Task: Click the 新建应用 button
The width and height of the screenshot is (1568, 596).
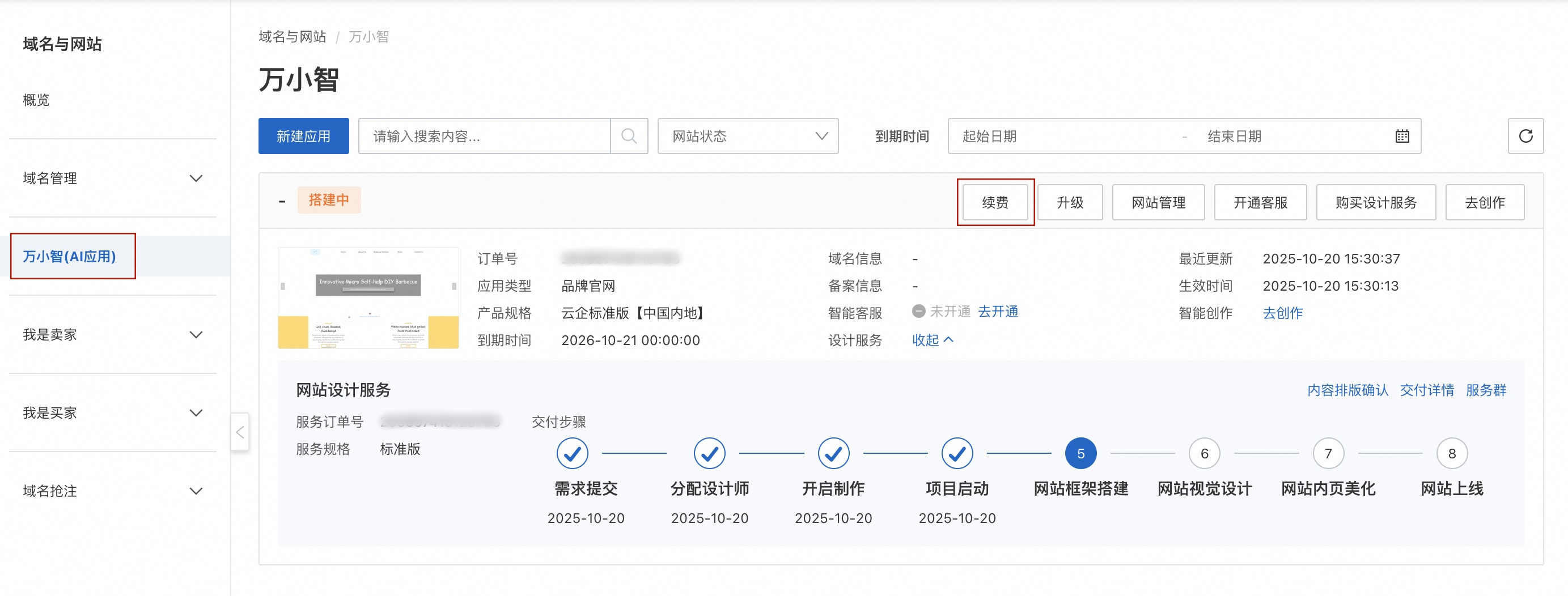Action: (x=303, y=135)
